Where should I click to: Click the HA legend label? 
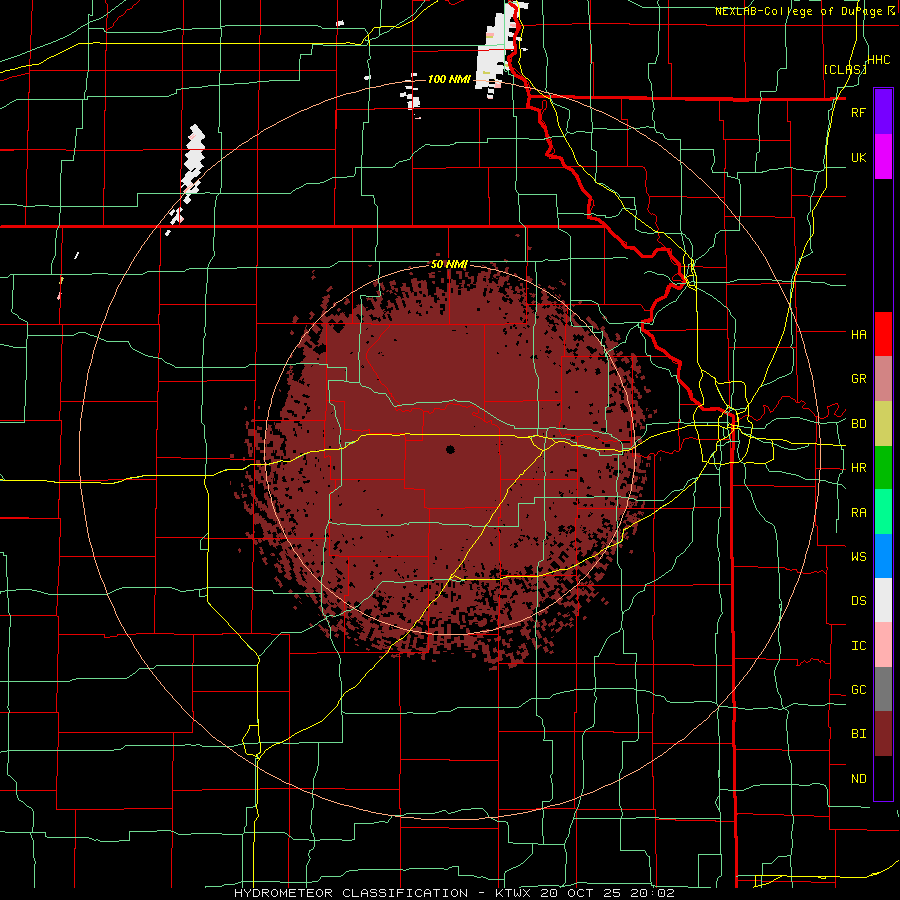858,334
